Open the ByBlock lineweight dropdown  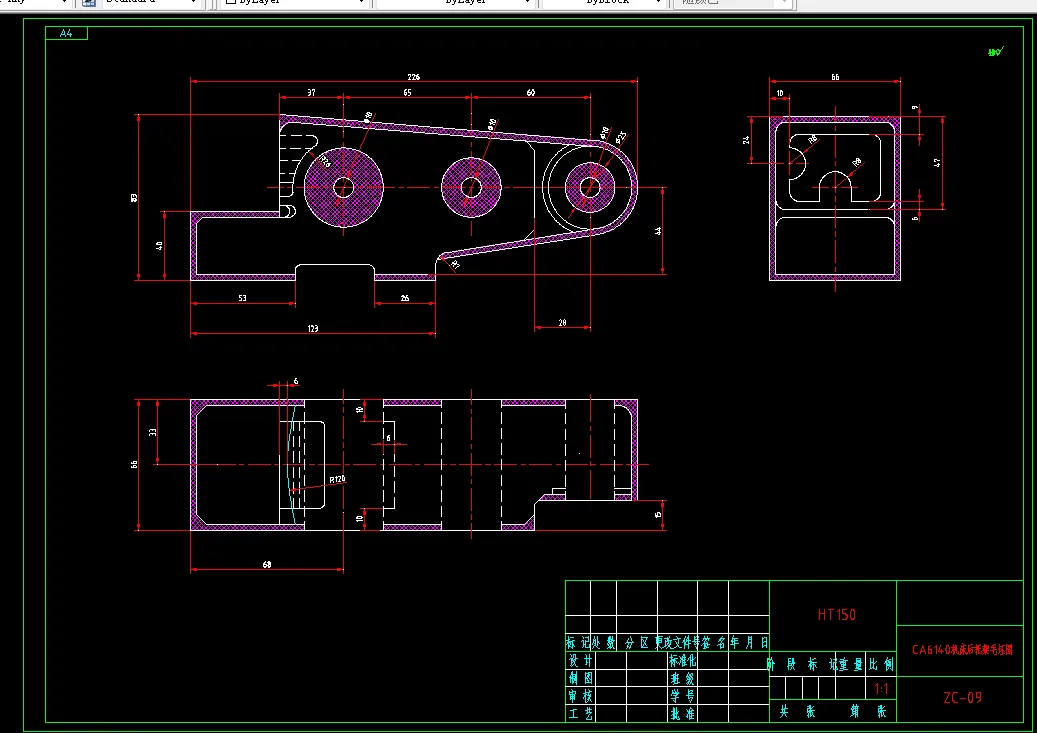coord(603,3)
